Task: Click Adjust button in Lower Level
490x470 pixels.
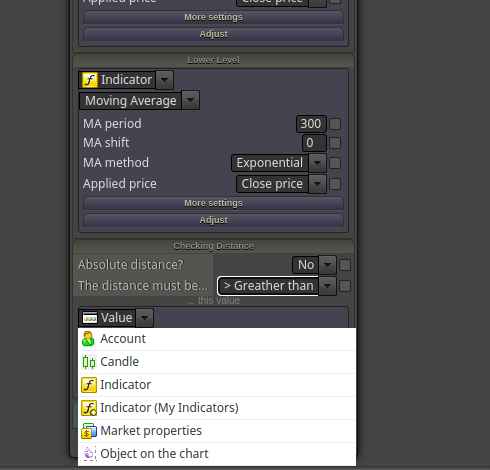Action: click(x=213, y=220)
